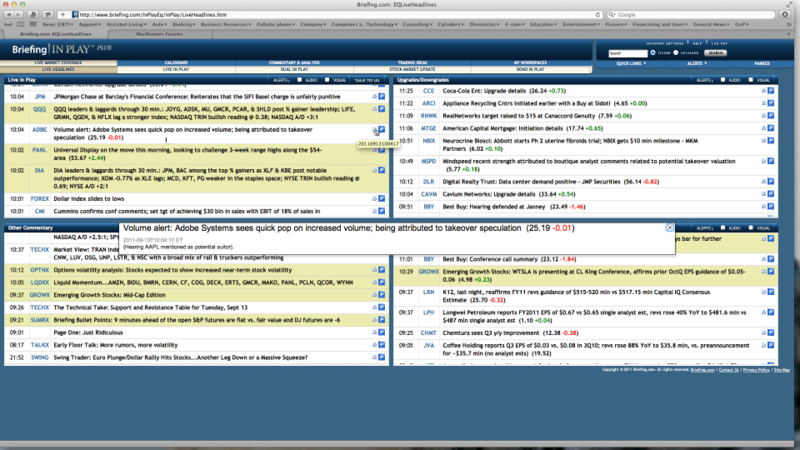Open the Apparel bookmarks folder

pos(90,24)
